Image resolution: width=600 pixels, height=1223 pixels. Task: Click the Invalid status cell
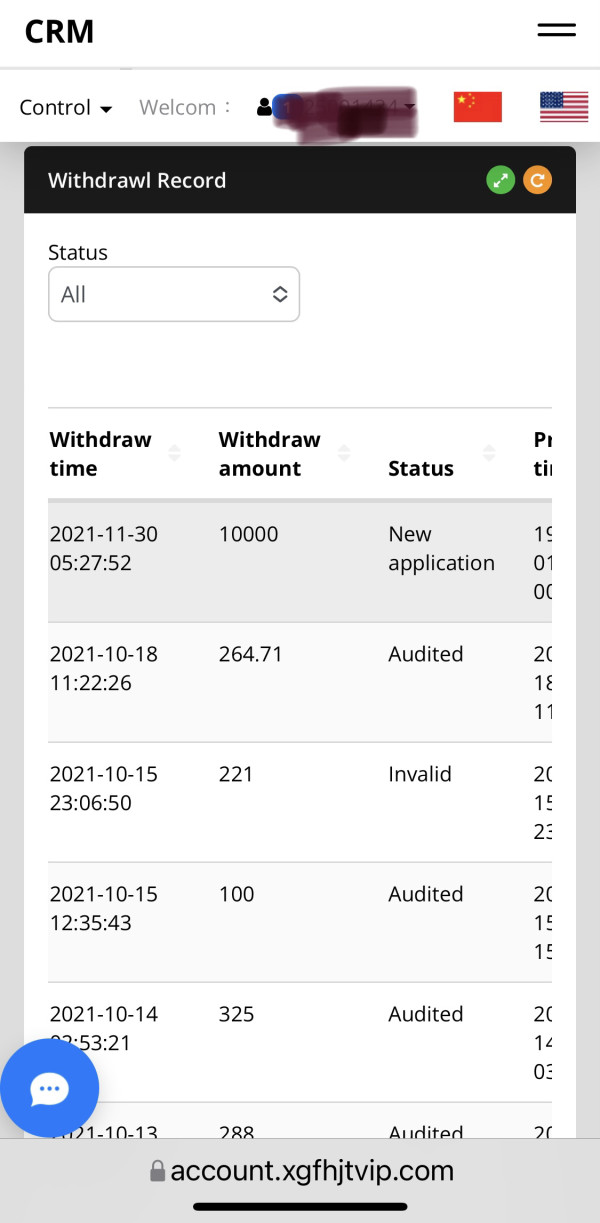[420, 774]
